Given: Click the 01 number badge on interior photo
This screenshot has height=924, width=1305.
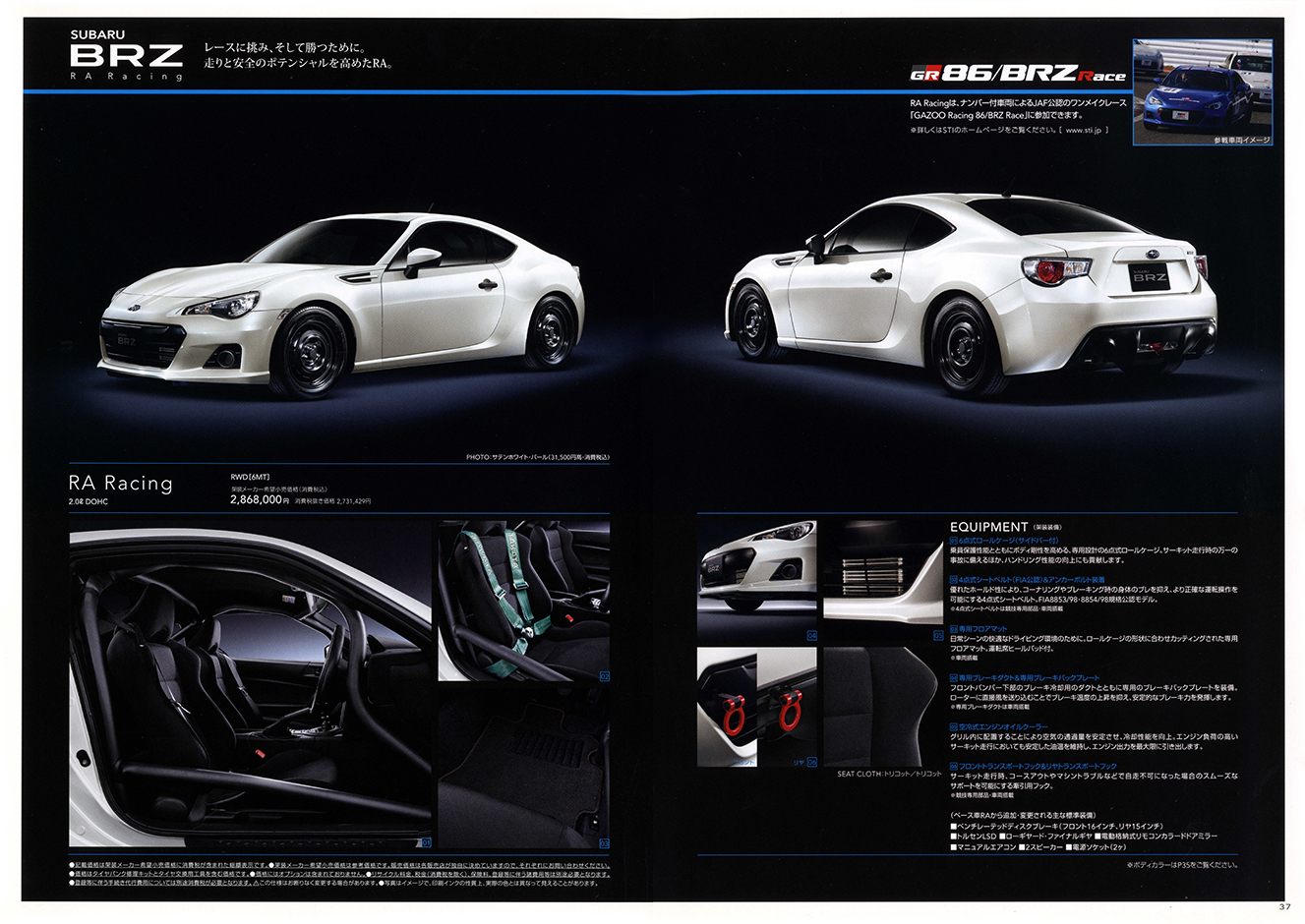Looking at the screenshot, I should 426,842.
